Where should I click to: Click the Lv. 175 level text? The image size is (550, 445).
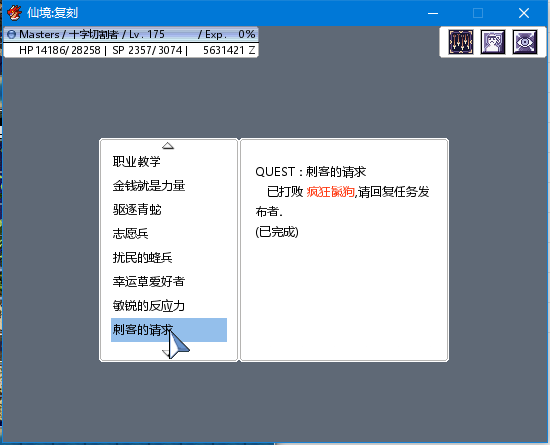pos(147,34)
